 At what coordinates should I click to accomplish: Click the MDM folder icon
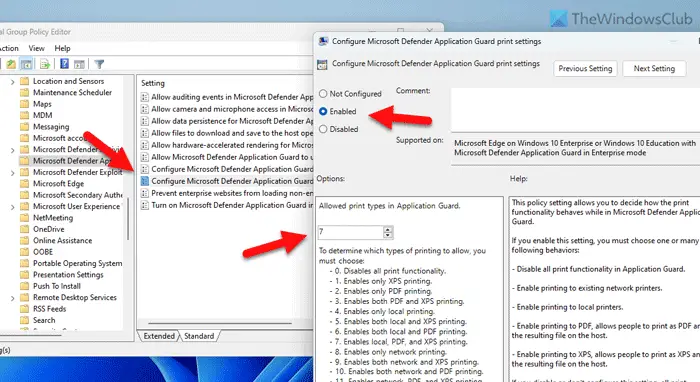[25, 115]
